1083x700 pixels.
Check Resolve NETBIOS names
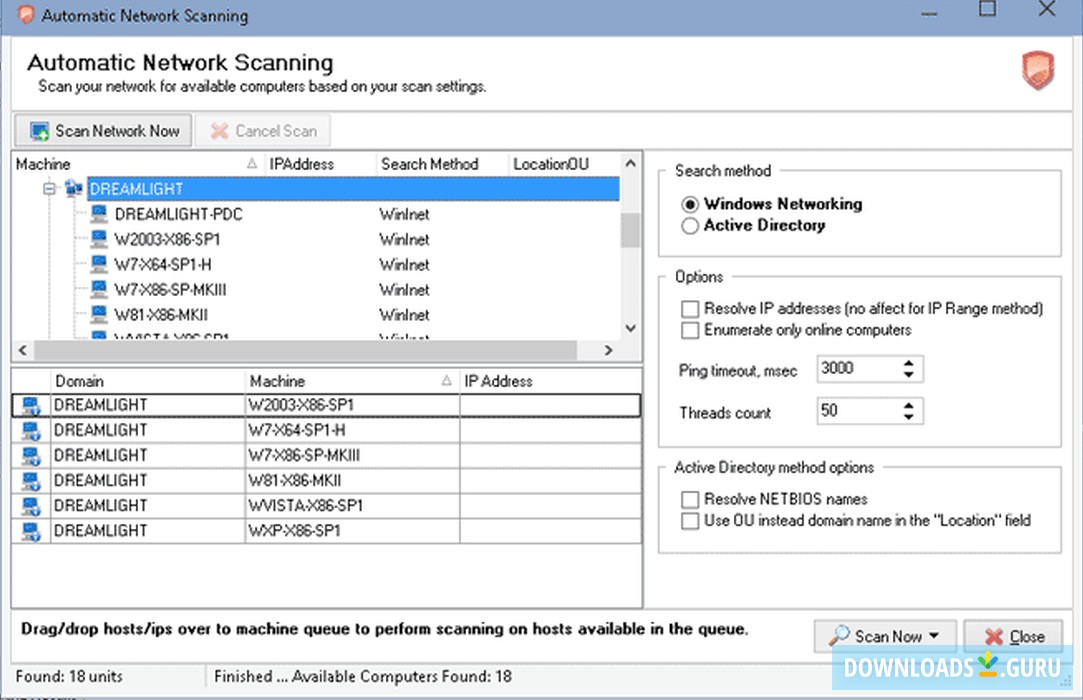point(689,499)
